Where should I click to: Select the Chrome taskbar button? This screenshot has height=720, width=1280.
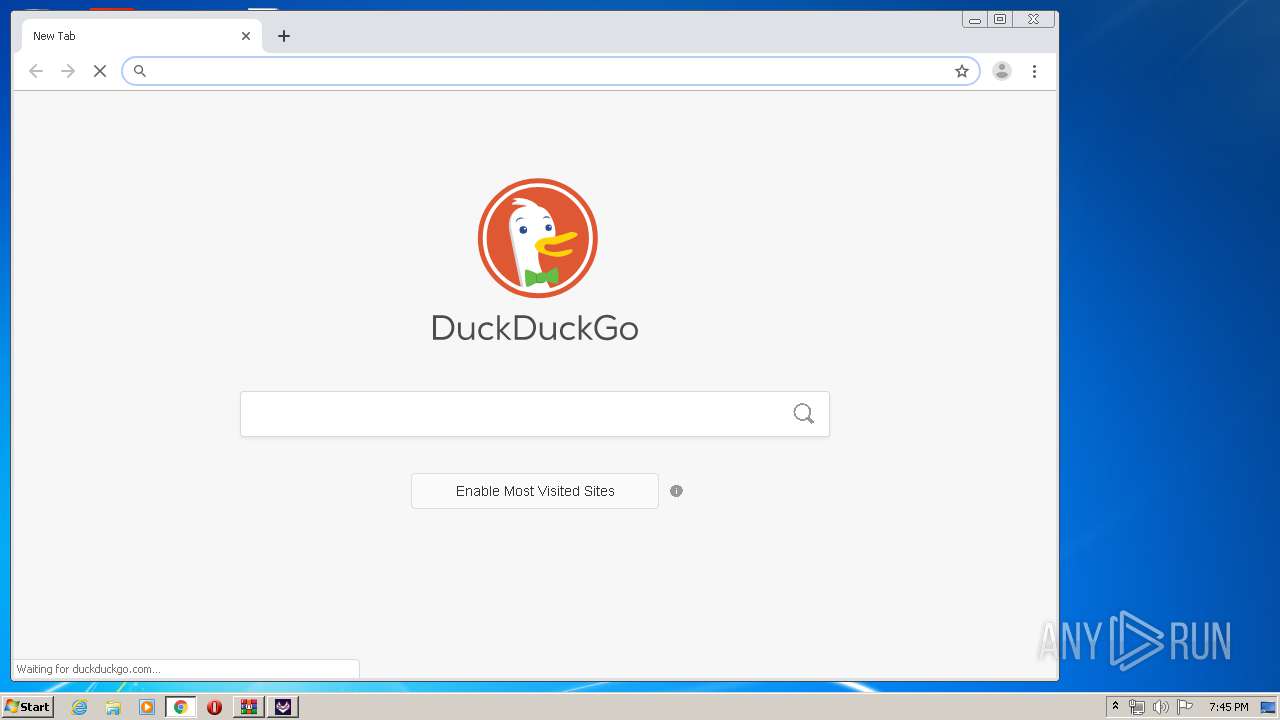pos(181,707)
